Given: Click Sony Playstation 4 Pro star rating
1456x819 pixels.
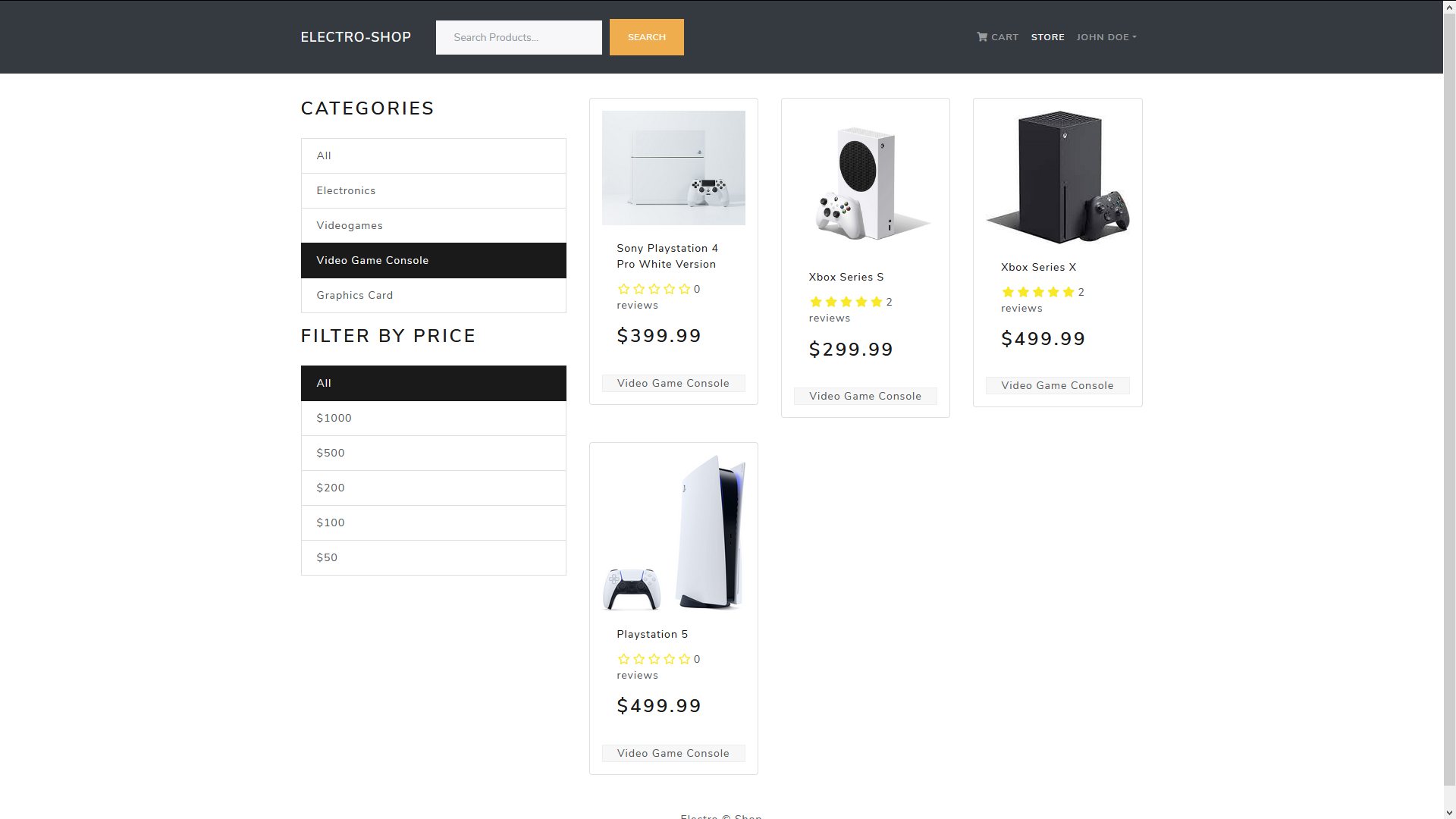Looking at the screenshot, I should click(x=654, y=289).
